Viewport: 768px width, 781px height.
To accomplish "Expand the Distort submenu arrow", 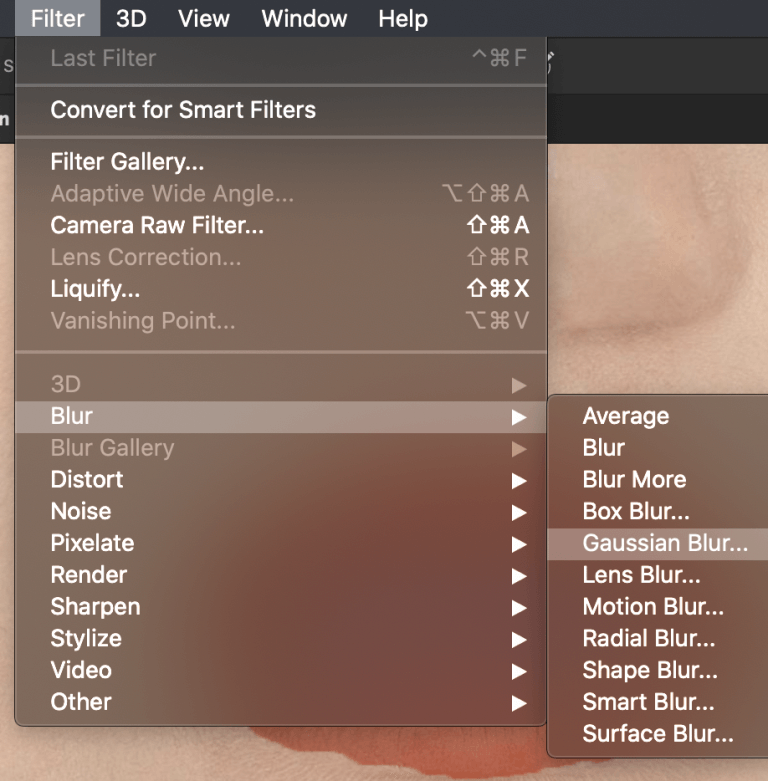I will click(518, 480).
